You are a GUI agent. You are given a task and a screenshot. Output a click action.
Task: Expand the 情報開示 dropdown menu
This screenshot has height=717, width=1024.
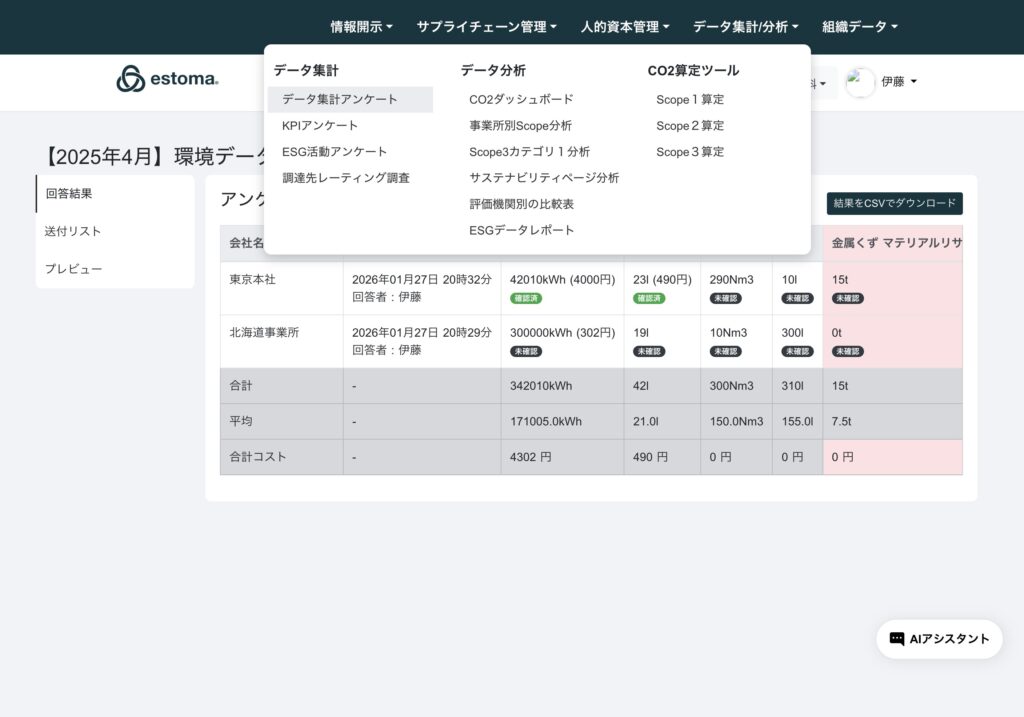tap(361, 27)
